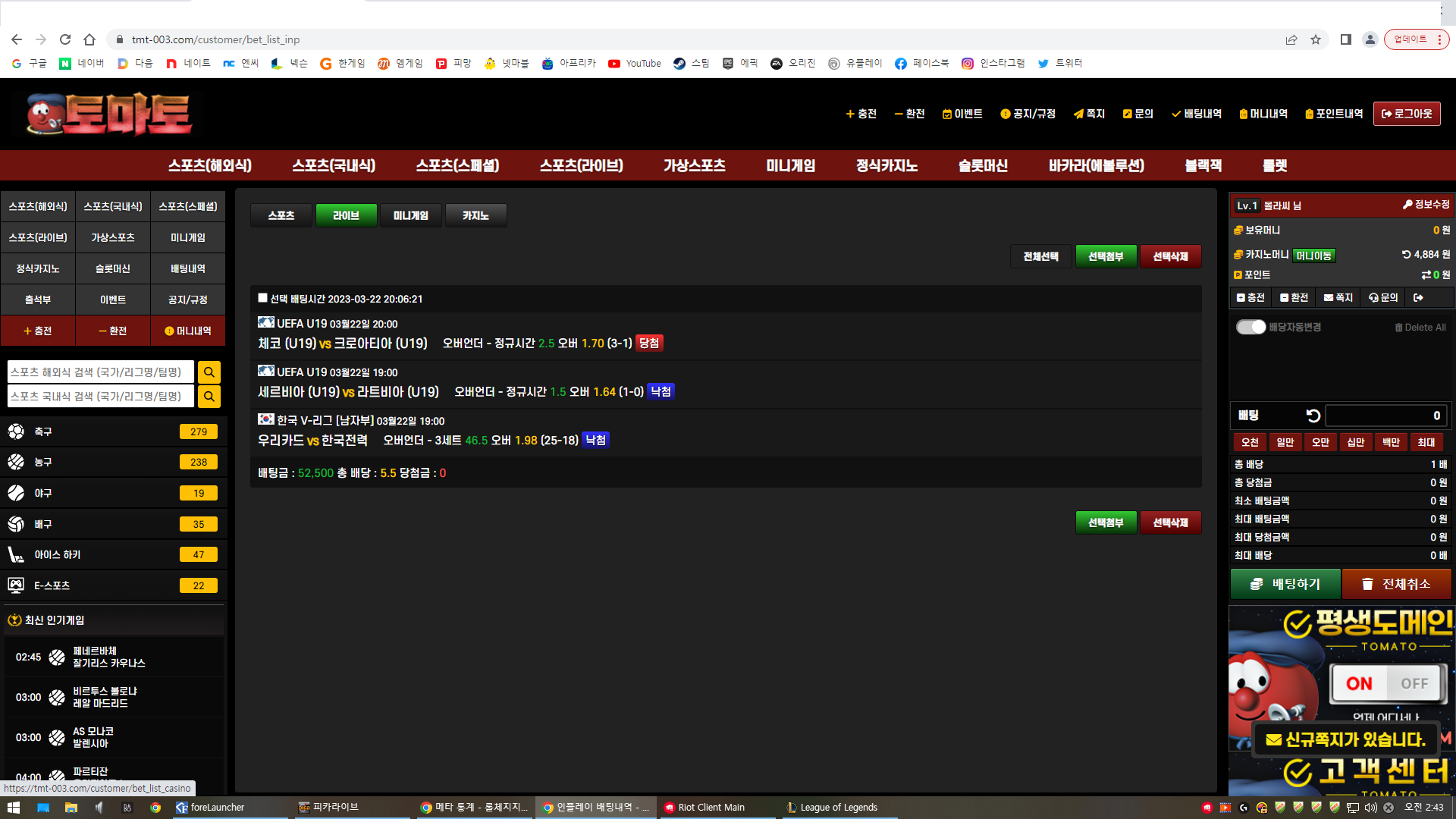Click the top green attach-selected button

(x=1106, y=256)
